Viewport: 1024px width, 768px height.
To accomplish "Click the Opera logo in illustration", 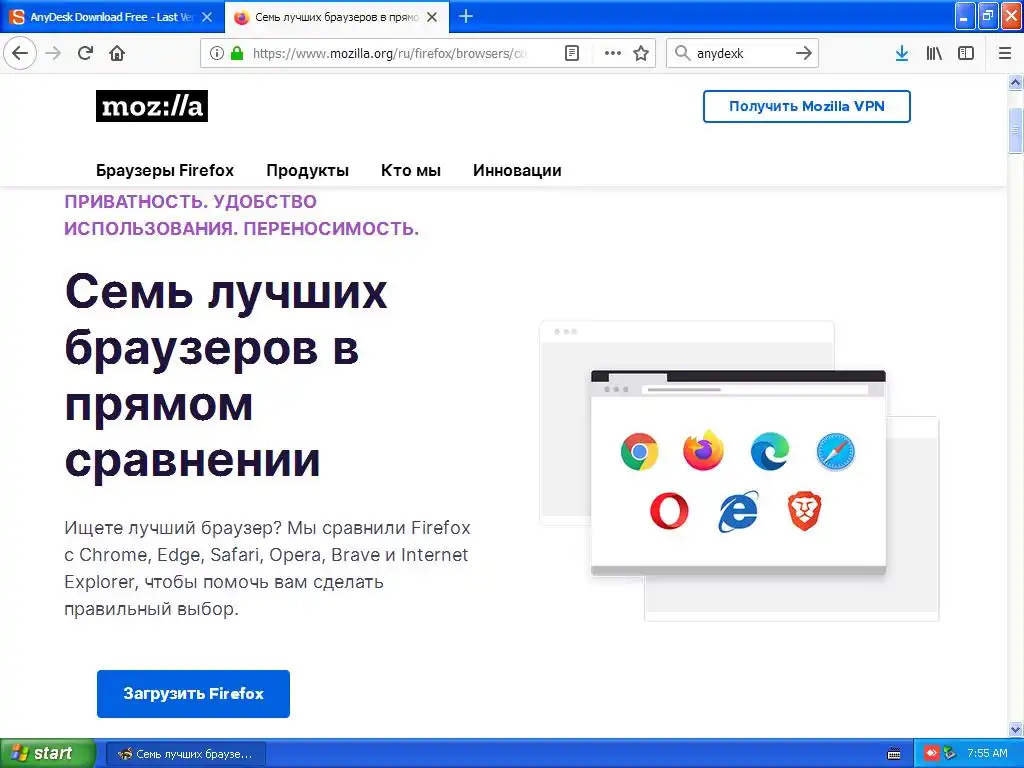I will pyautogui.click(x=669, y=511).
